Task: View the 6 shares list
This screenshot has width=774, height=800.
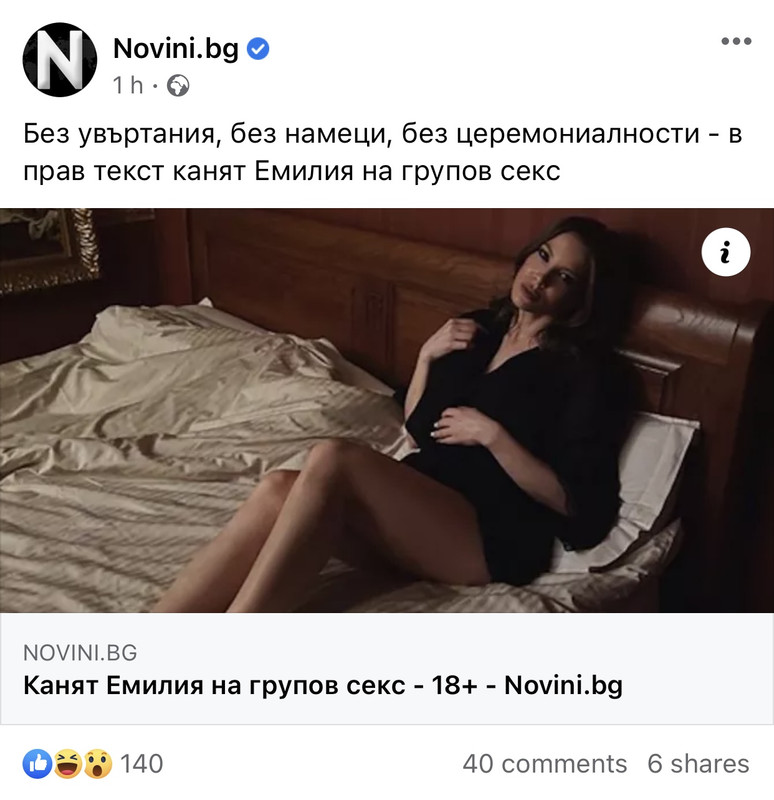Action: (x=698, y=764)
